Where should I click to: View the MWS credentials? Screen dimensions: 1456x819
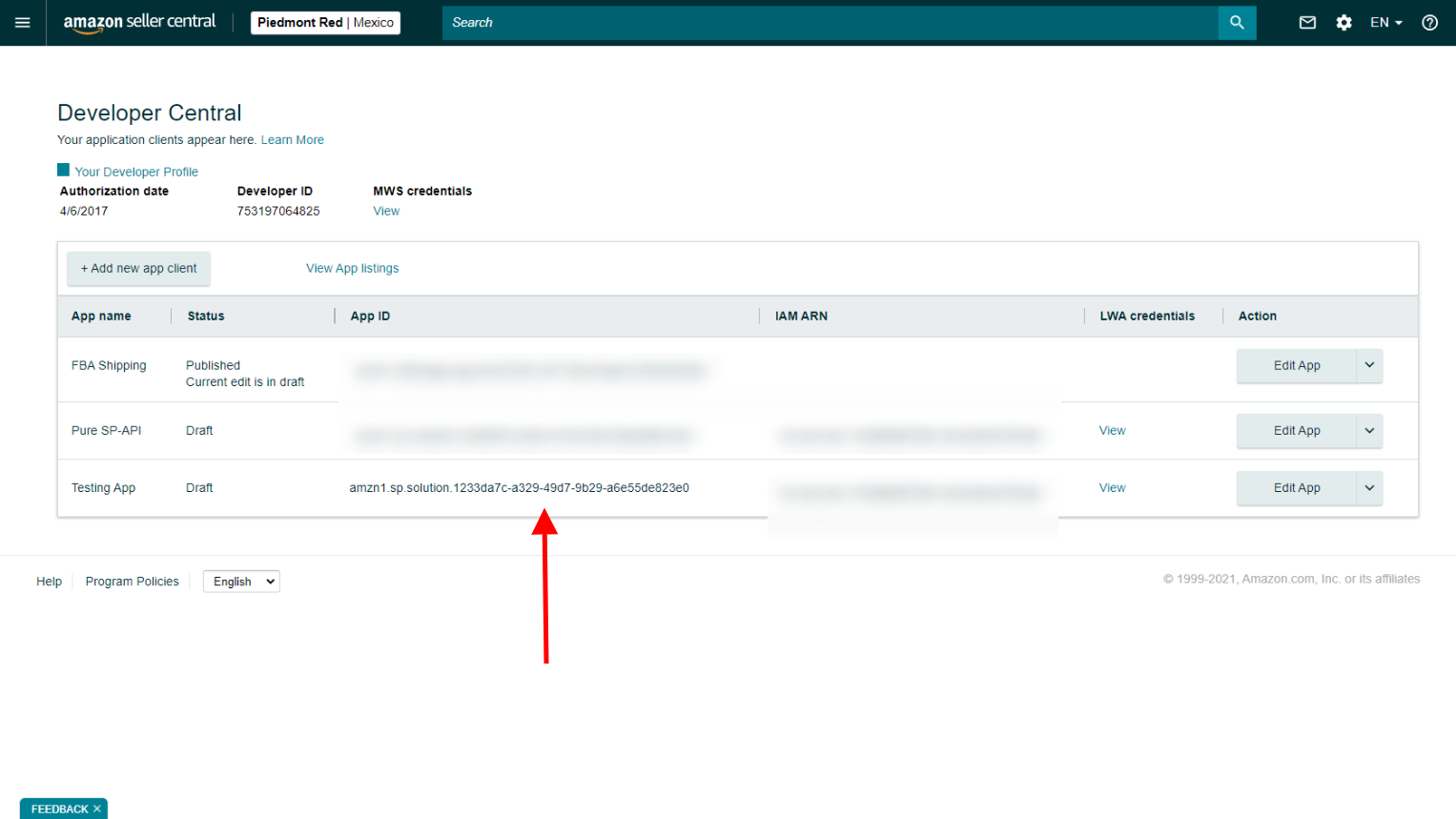386,212
